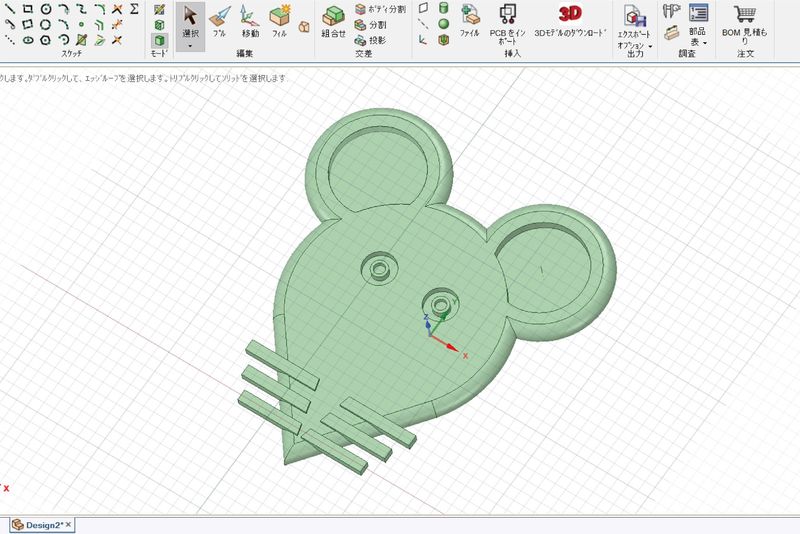Activate the 組合せ (Combine) tool
The height and width of the screenshot is (534, 800).
[334, 21]
